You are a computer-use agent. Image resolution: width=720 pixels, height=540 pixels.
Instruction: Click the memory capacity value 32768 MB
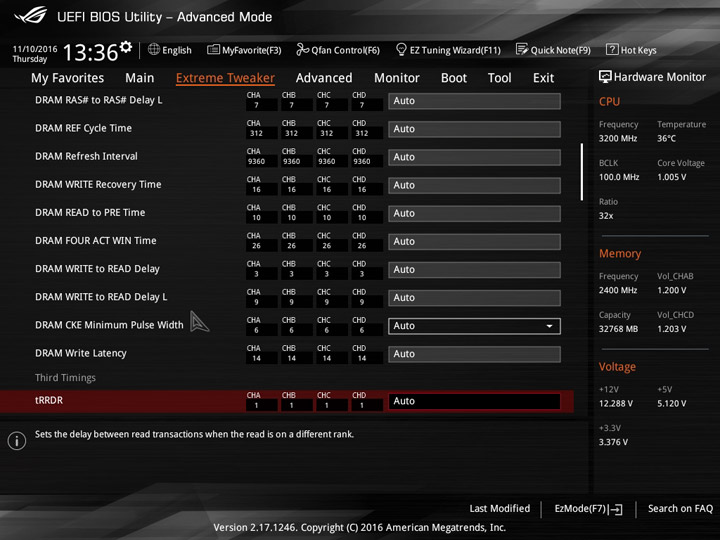coord(618,329)
